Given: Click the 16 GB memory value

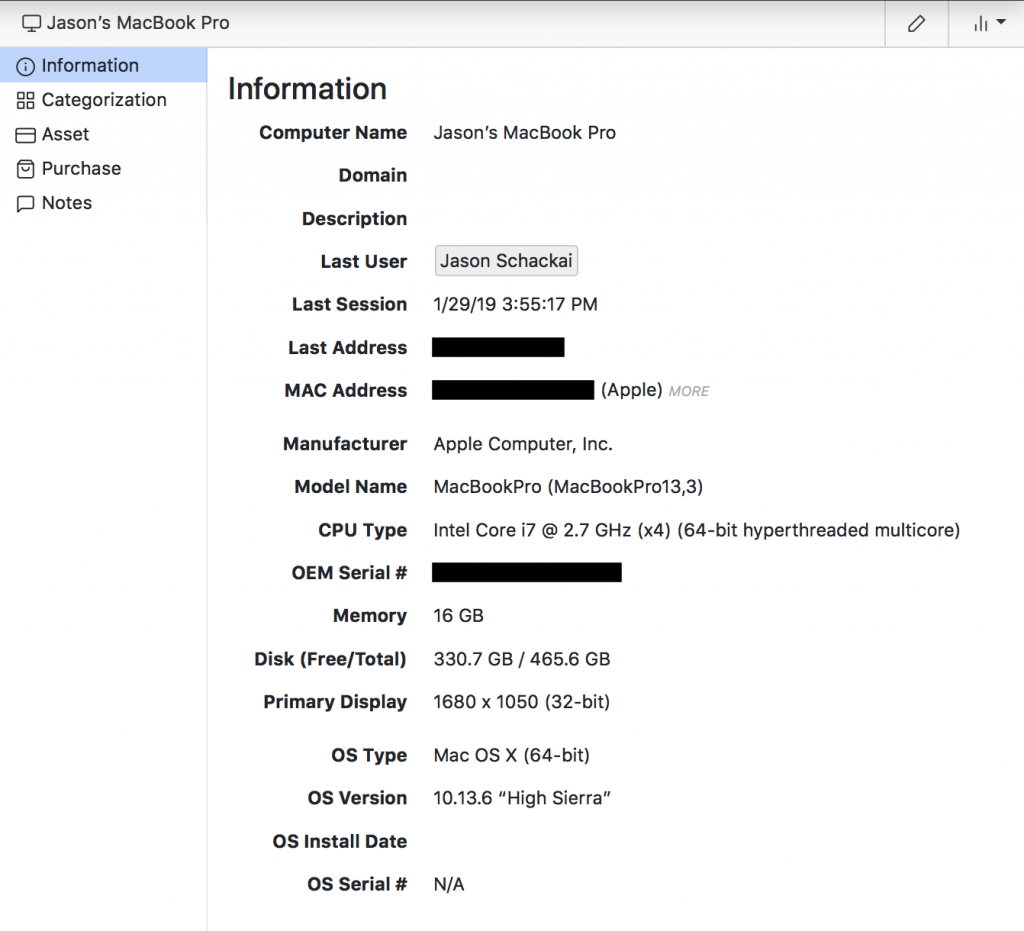Looking at the screenshot, I should 458,616.
